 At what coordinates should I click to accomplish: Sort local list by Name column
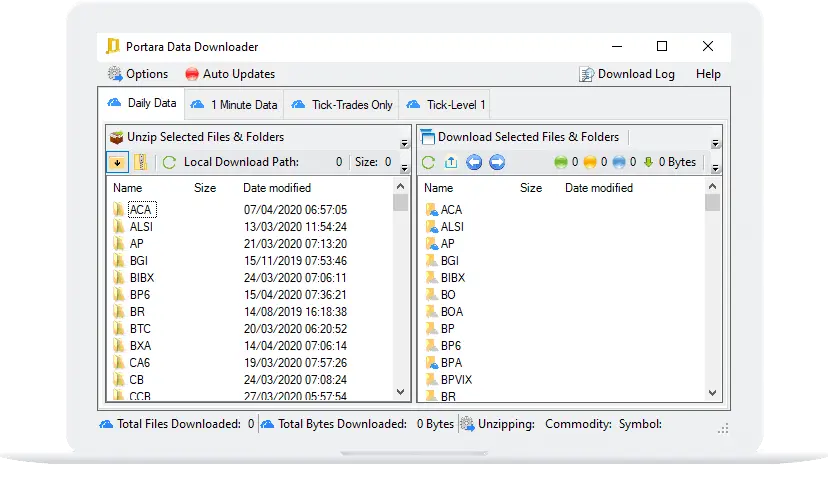[x=128, y=188]
